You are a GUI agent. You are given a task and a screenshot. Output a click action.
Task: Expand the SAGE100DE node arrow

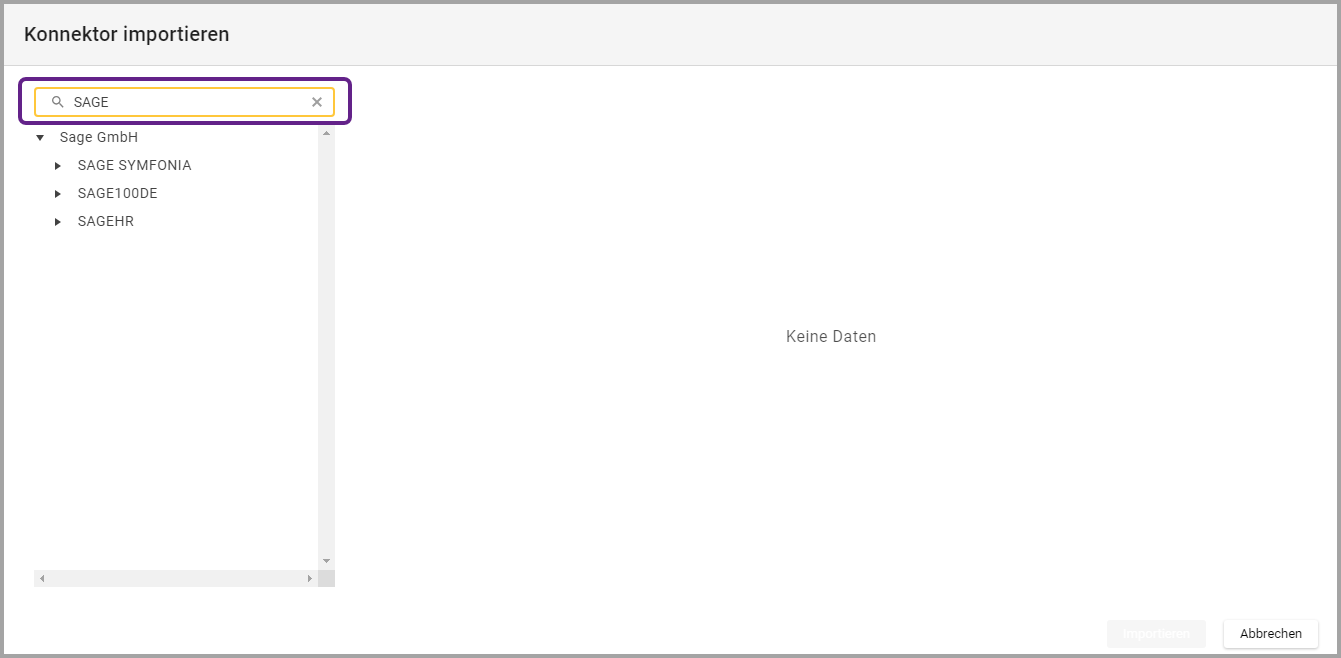pyautogui.click(x=58, y=194)
